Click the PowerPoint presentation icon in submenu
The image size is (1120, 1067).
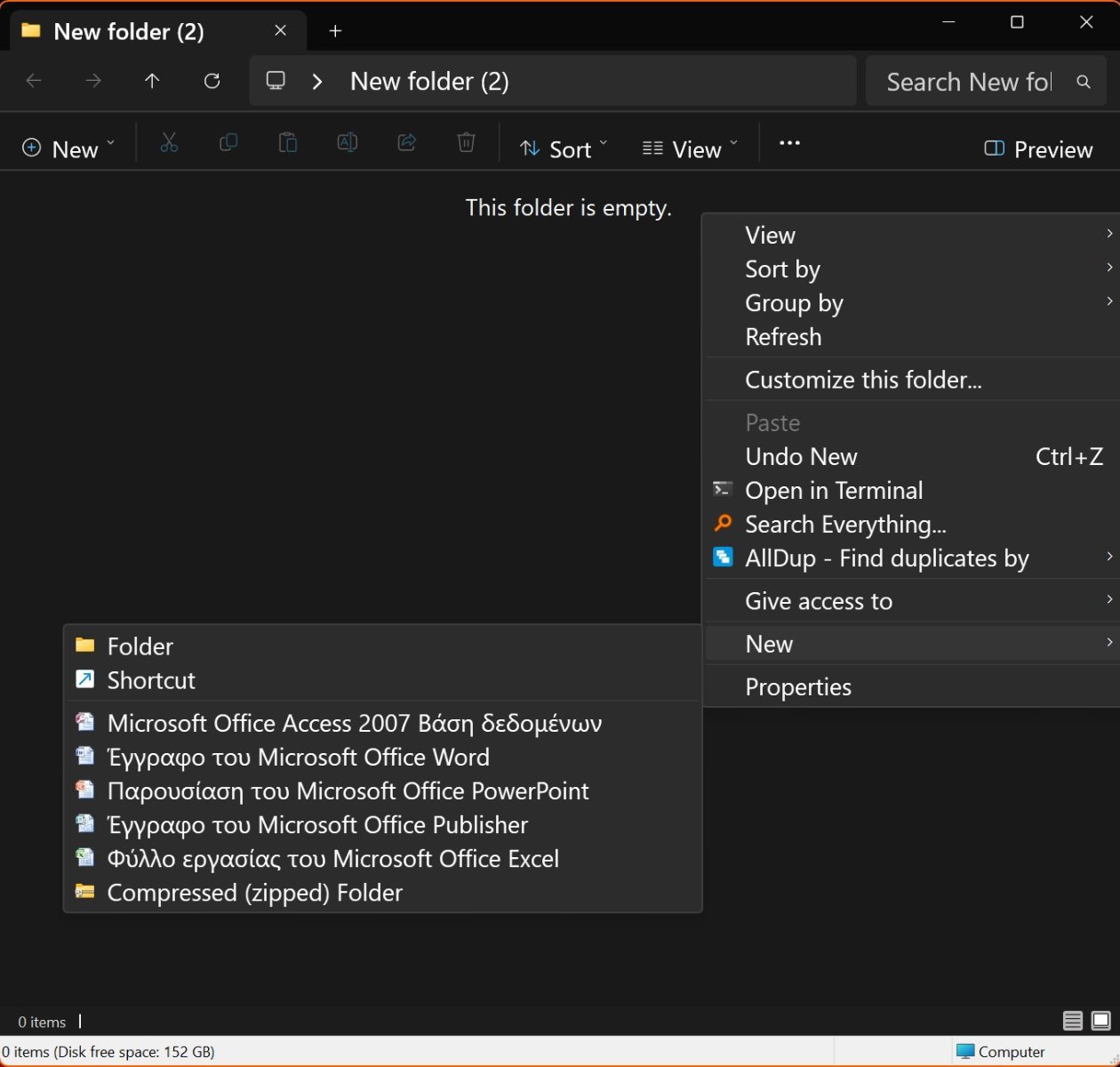coord(85,789)
